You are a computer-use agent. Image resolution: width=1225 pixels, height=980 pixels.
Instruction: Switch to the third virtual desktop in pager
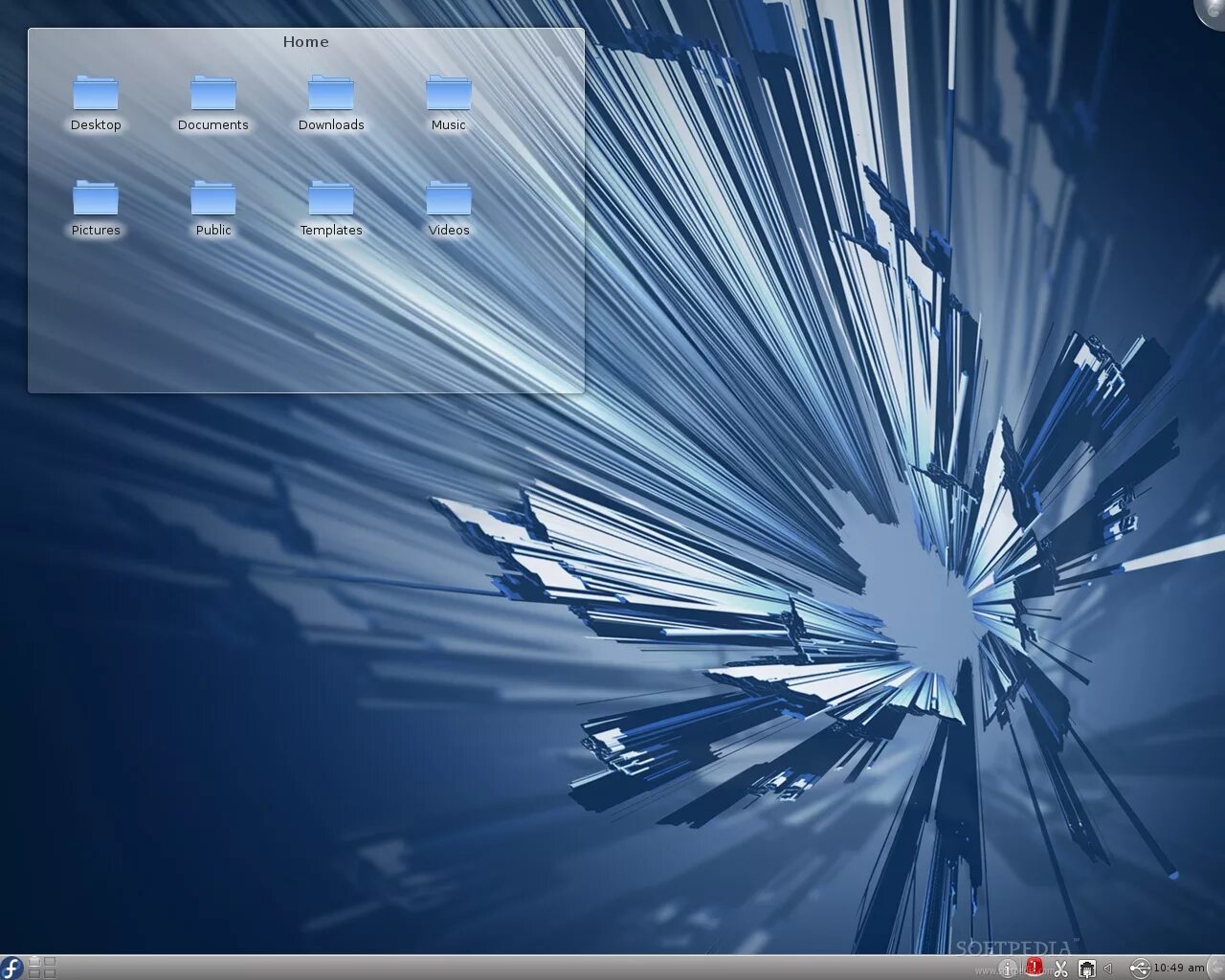(x=34, y=973)
